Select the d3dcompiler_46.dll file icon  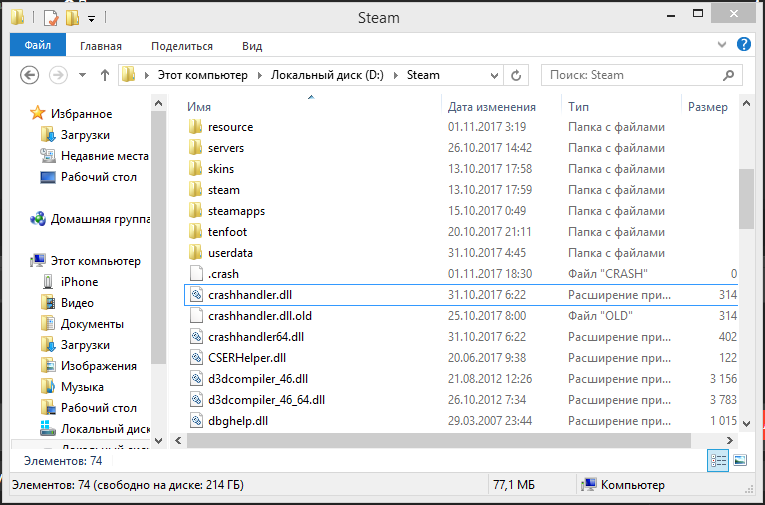point(196,379)
